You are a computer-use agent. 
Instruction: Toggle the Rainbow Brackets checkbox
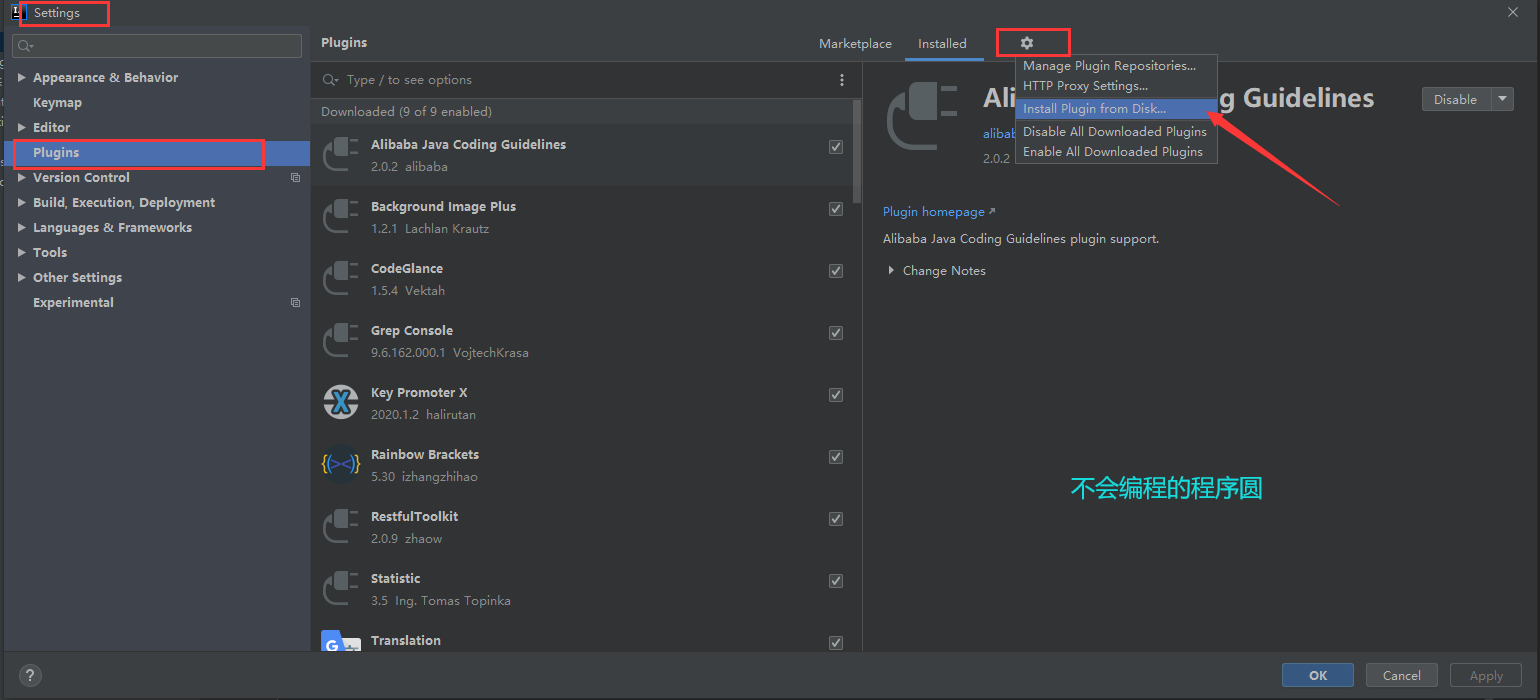[x=836, y=457]
